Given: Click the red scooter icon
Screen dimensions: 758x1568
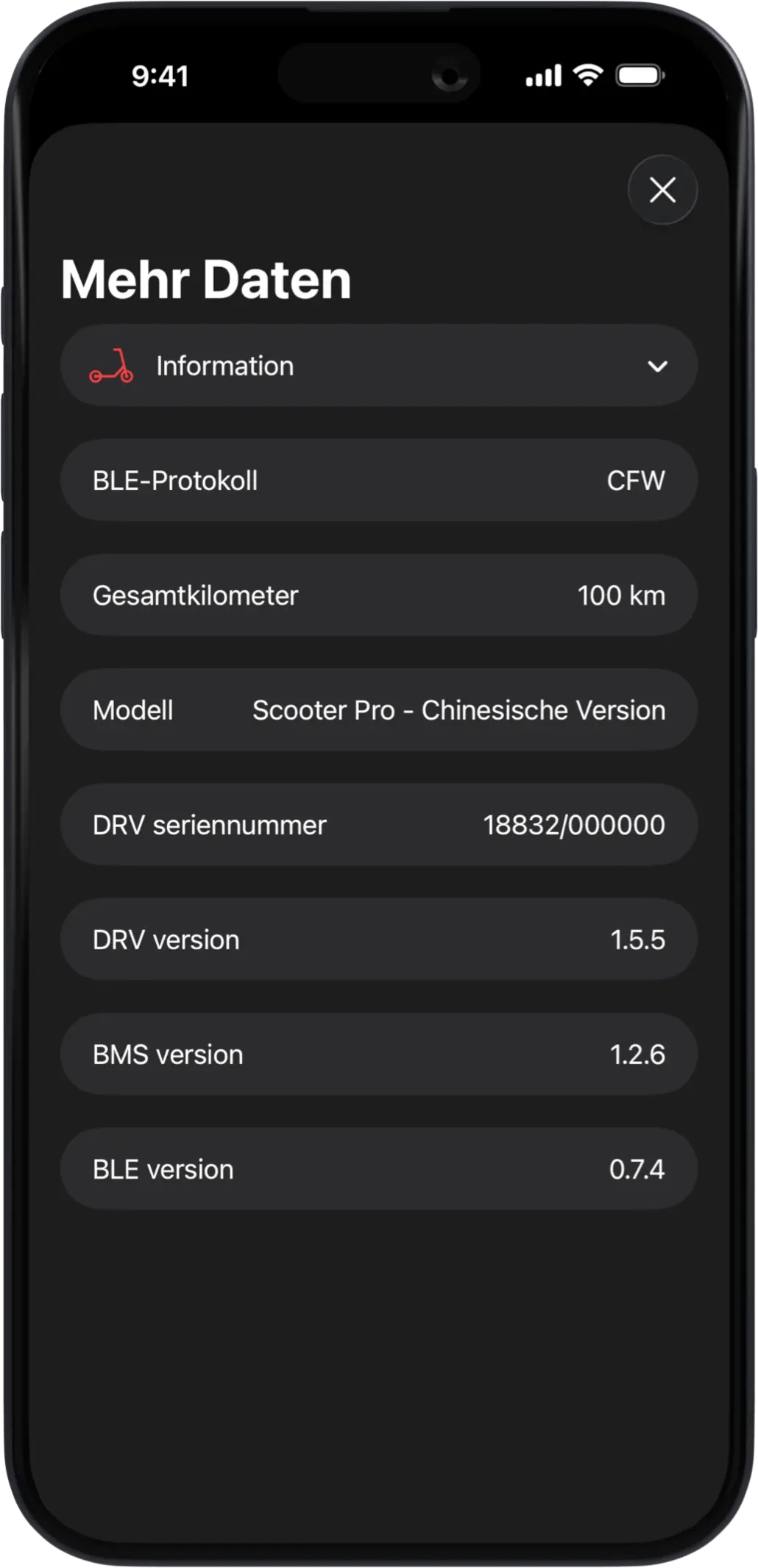Looking at the screenshot, I should point(111,366).
